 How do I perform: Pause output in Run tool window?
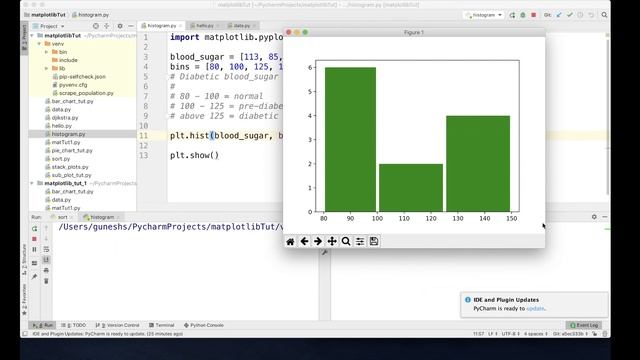pyautogui.click(x=35, y=249)
